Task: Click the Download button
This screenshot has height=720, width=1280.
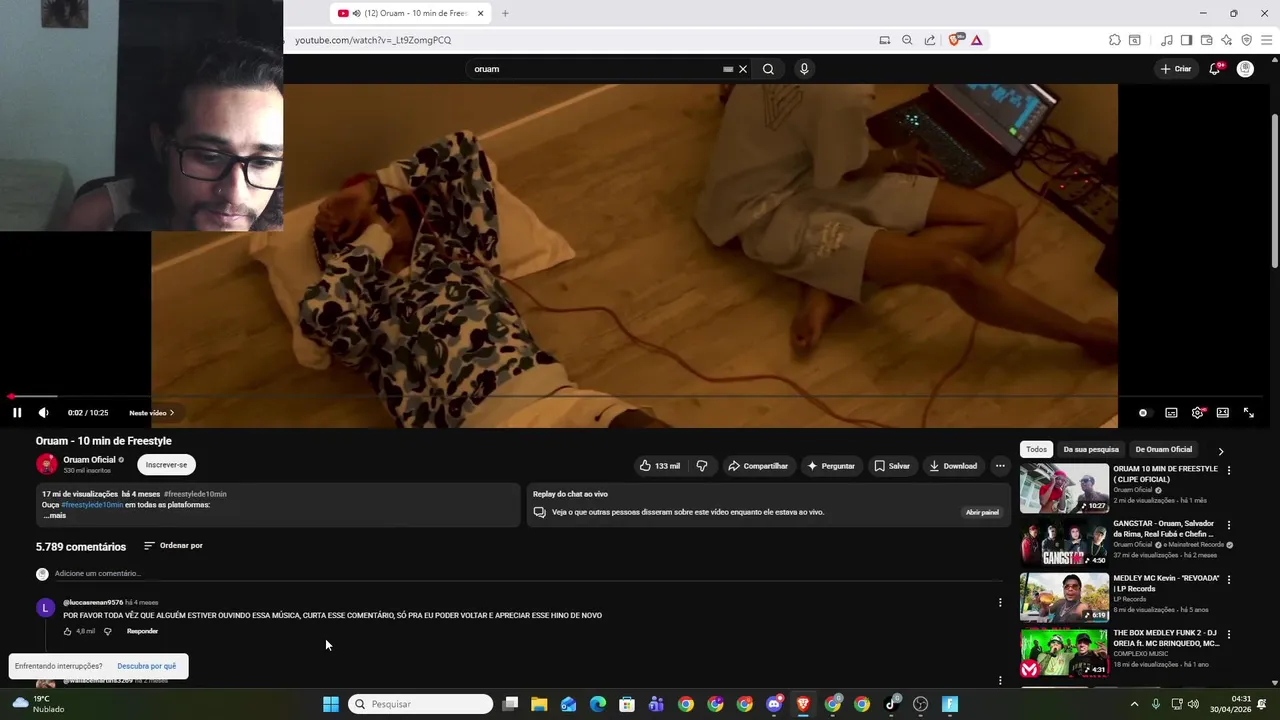Action: (953, 466)
